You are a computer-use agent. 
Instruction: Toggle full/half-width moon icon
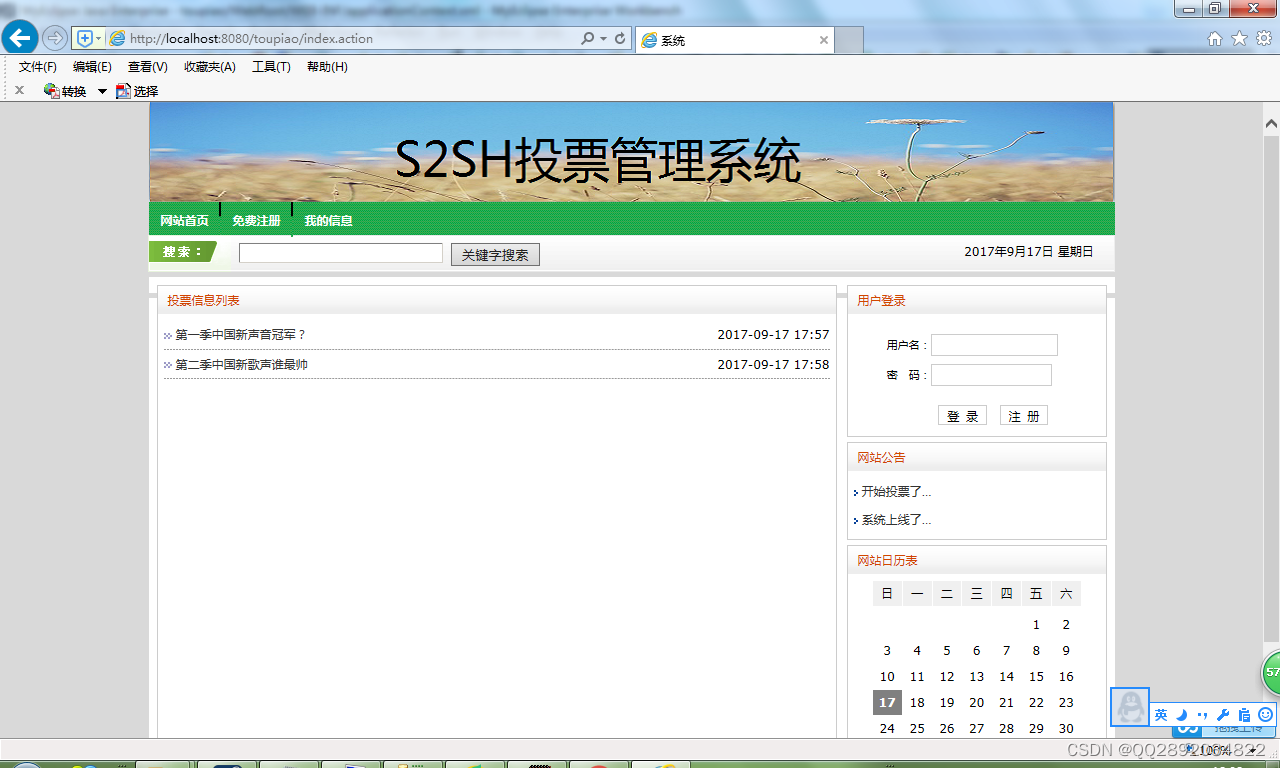click(1180, 714)
